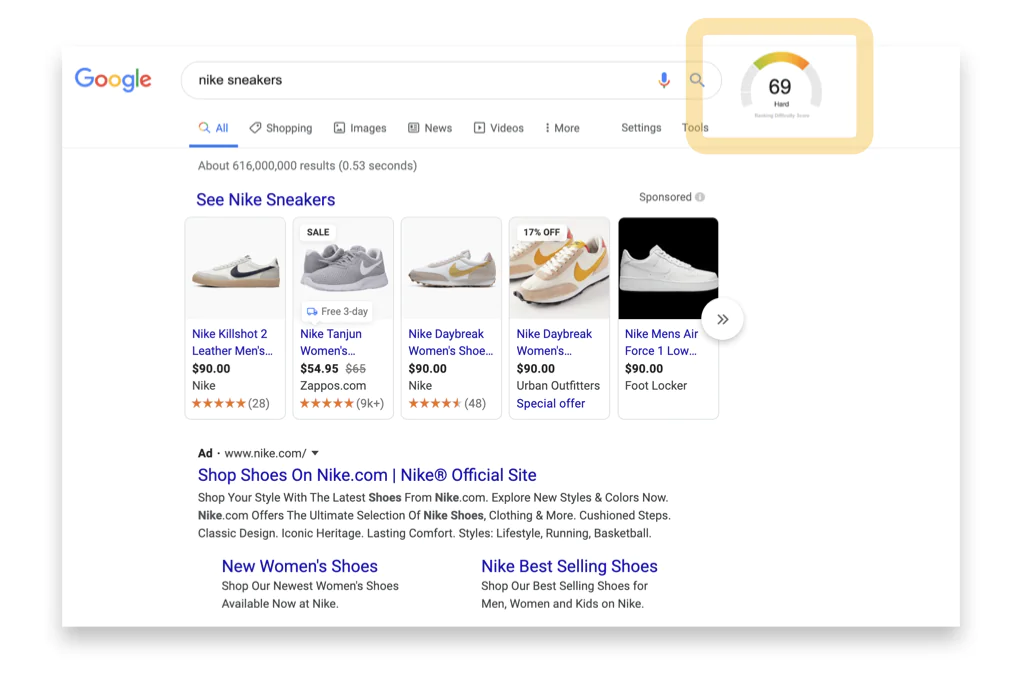Click the magnifying glass search icon
The height and width of the screenshot is (684, 1023).
[x=697, y=80]
